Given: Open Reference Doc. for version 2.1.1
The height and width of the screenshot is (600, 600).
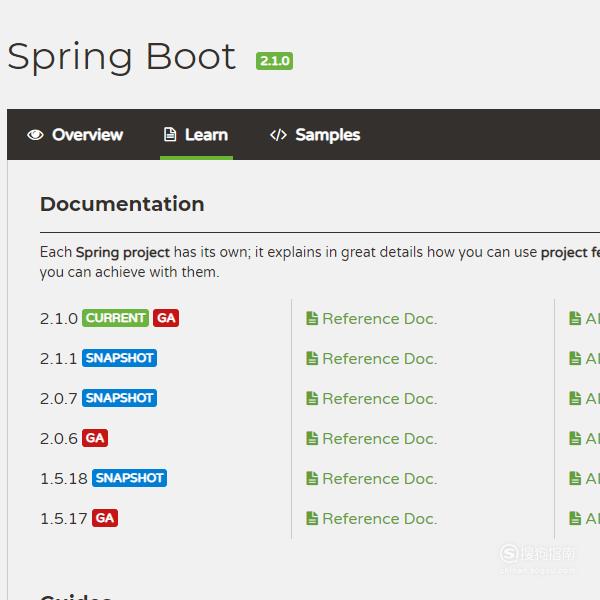Looking at the screenshot, I should pyautogui.click(x=371, y=359).
